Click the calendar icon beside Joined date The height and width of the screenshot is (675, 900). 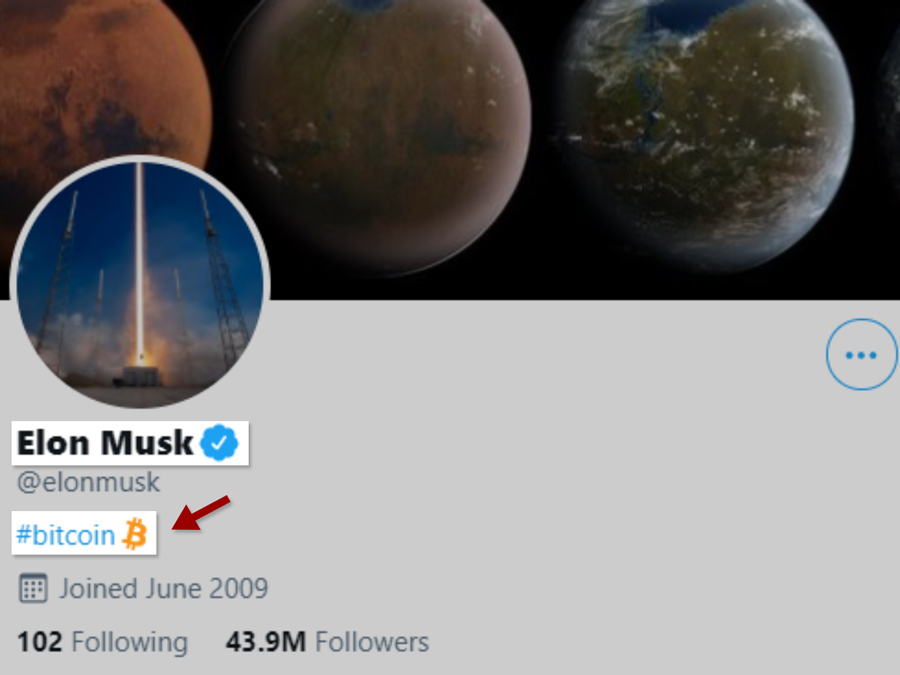coord(33,588)
